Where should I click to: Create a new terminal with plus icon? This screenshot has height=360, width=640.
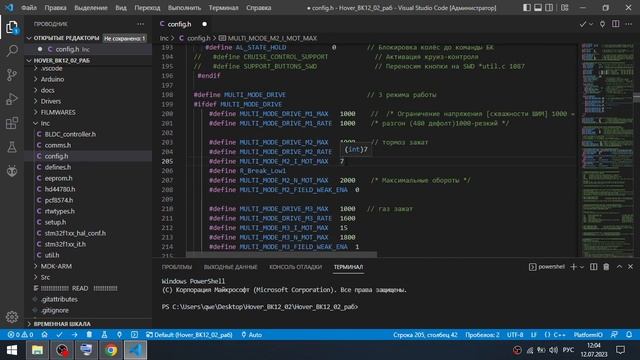click(x=573, y=267)
